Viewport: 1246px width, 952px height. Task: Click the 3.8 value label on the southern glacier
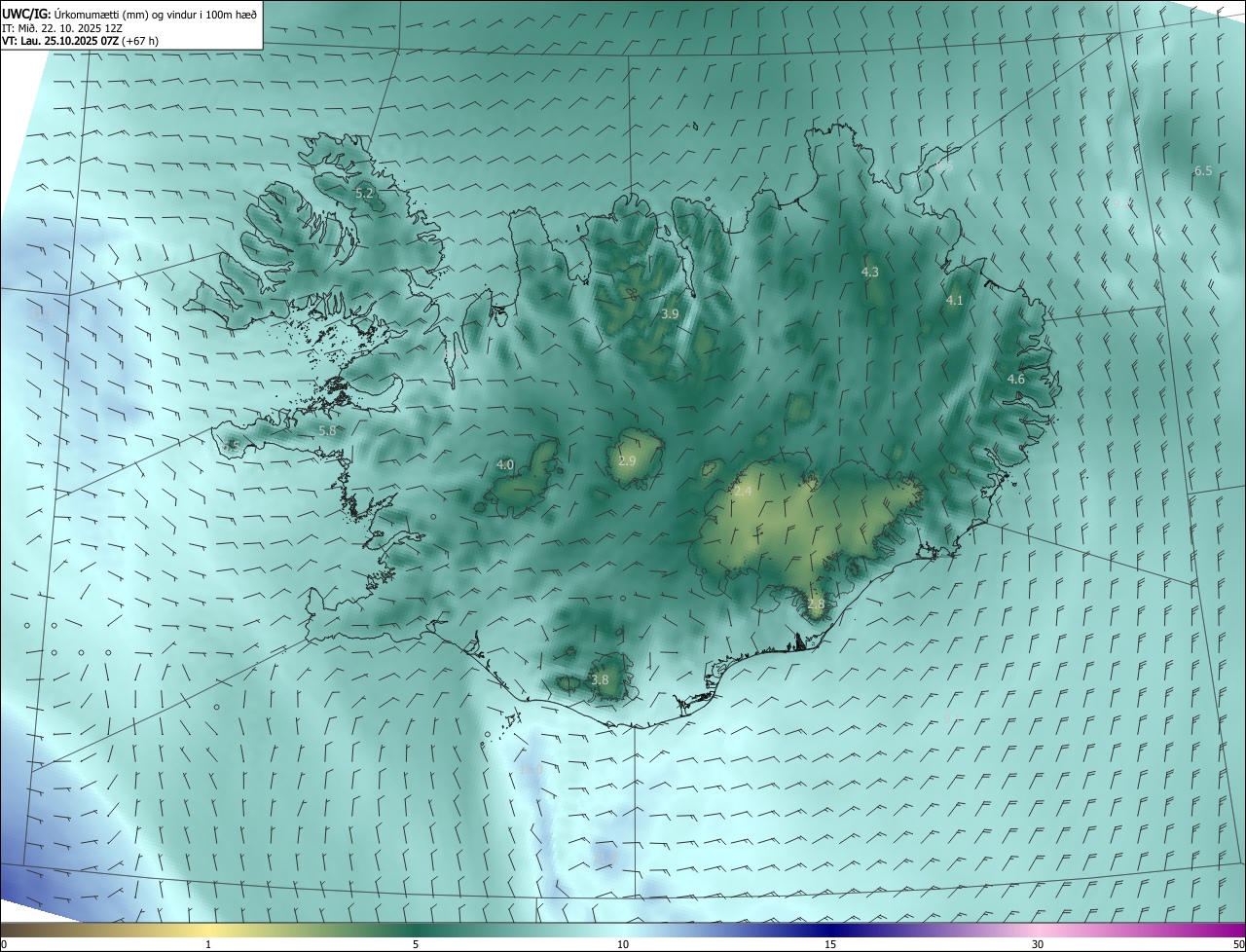[x=600, y=679]
